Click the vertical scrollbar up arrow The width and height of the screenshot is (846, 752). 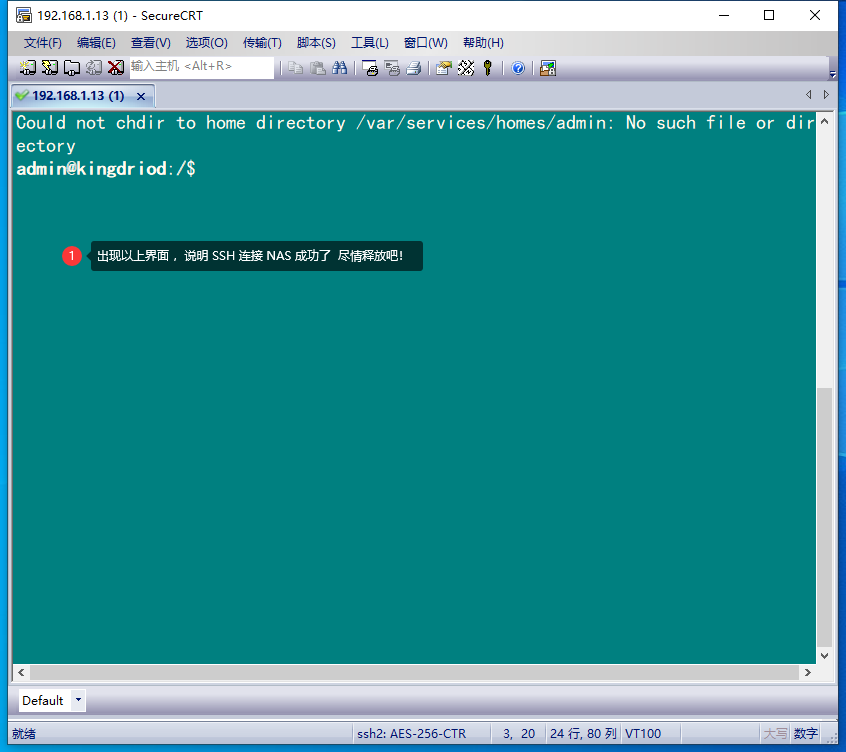click(x=824, y=121)
